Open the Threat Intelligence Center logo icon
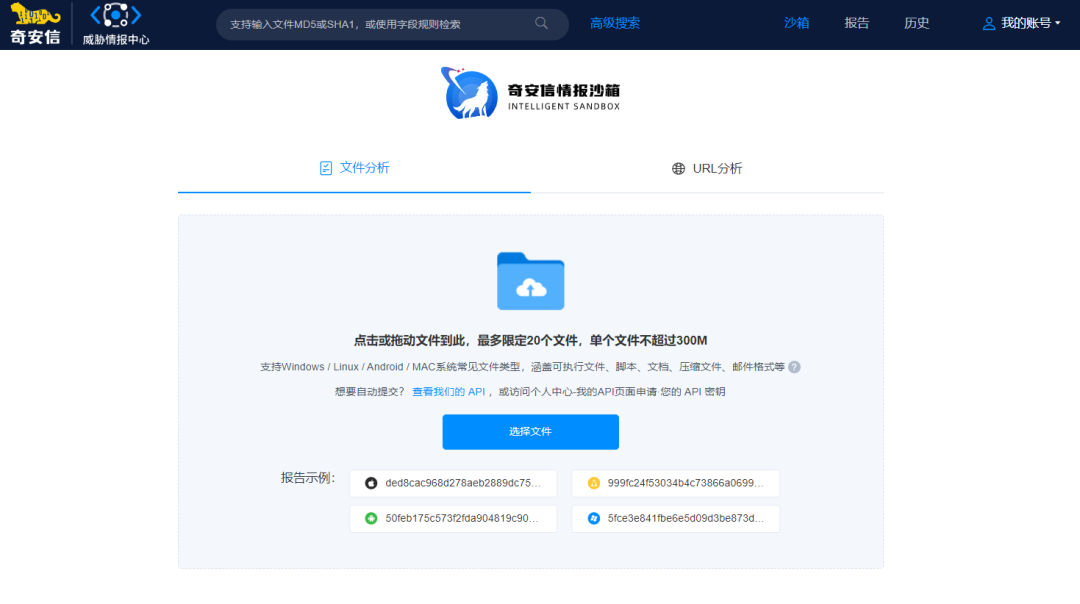This screenshot has width=1080, height=604. point(116,15)
